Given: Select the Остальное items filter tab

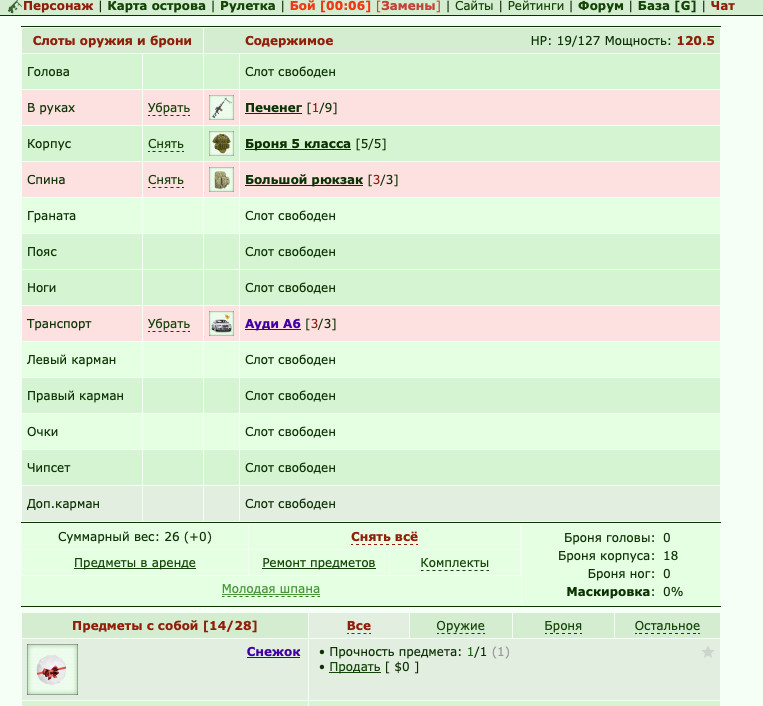Looking at the screenshot, I should [667, 626].
